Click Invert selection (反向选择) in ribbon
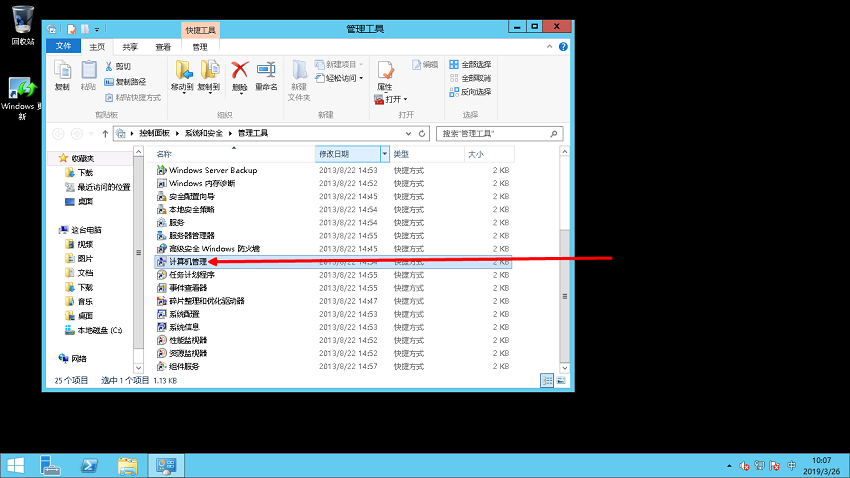This screenshot has width=850, height=478. click(x=470, y=92)
